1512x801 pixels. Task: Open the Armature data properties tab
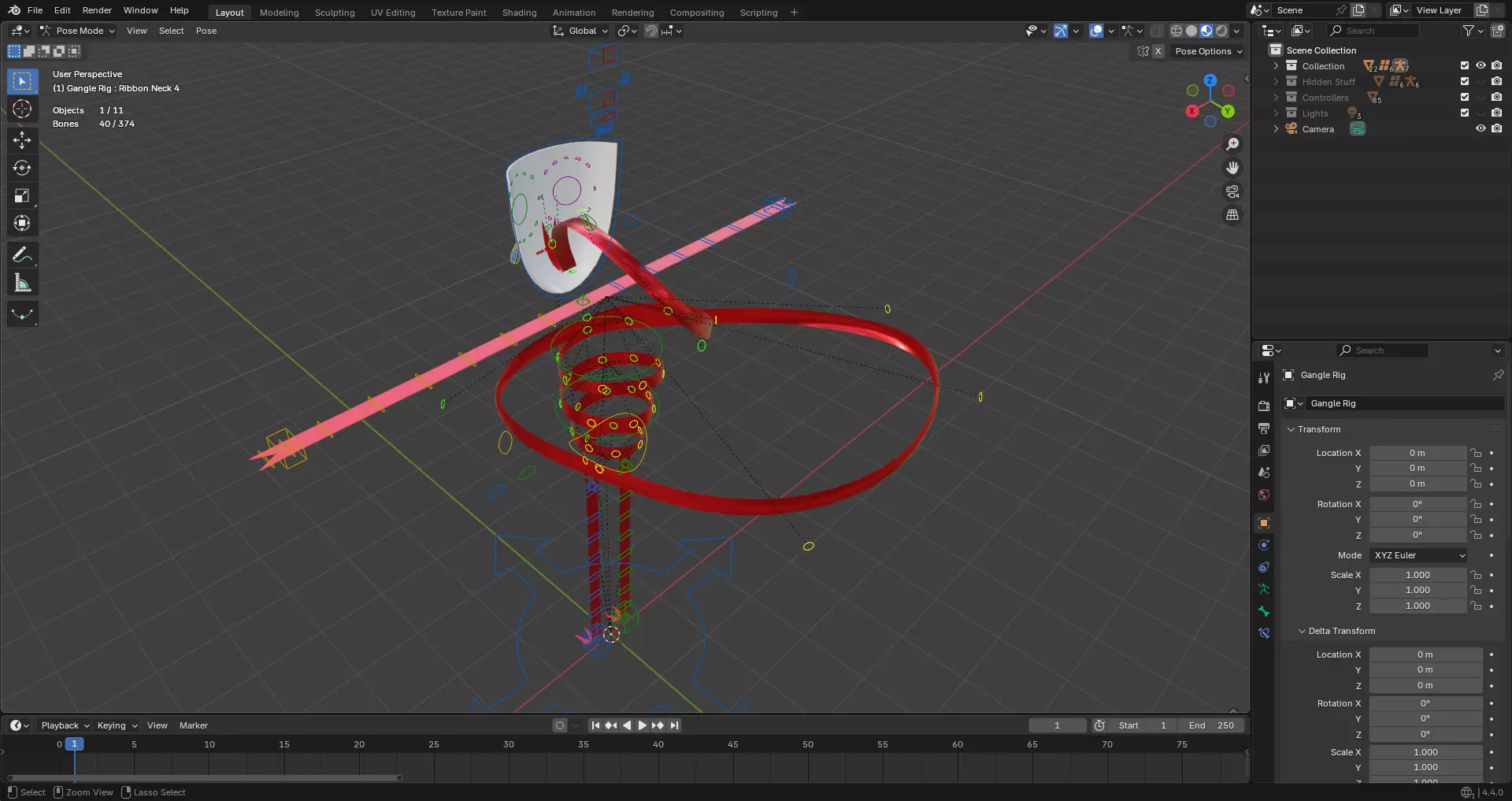(1264, 589)
